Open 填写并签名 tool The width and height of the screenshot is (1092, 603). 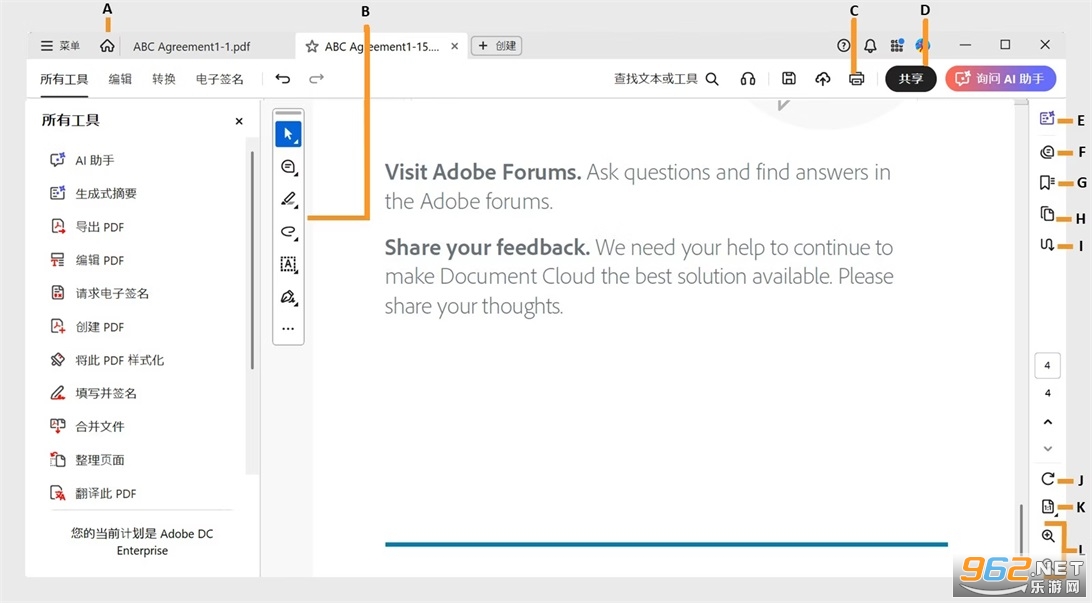coord(93,393)
